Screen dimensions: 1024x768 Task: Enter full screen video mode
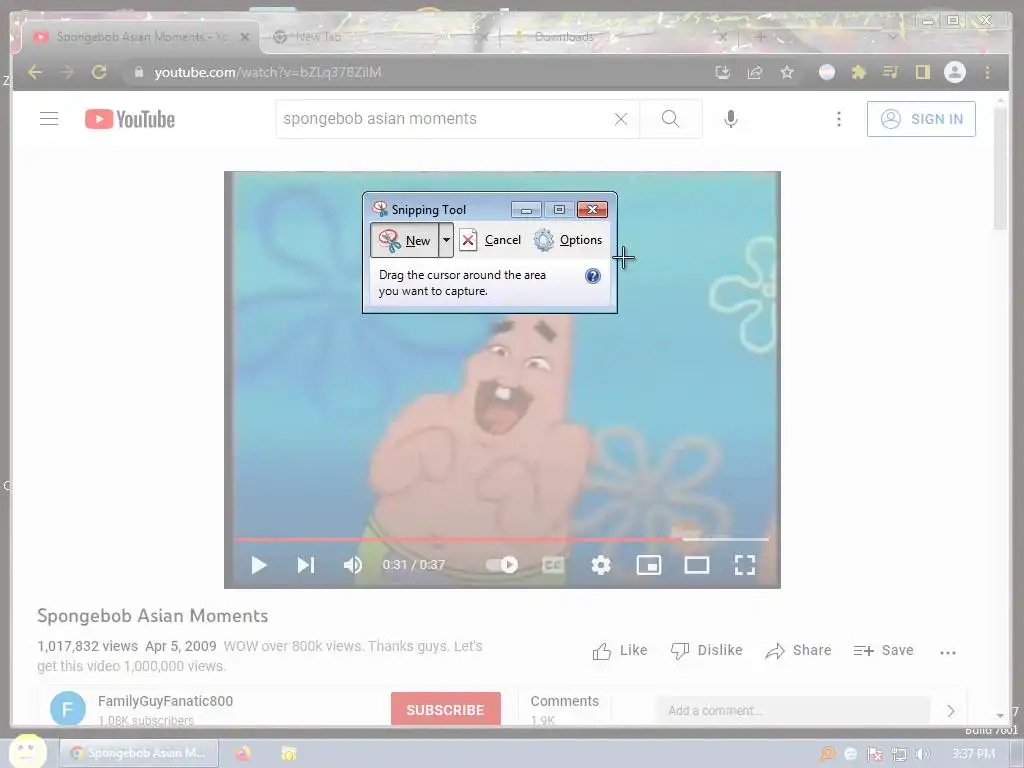pos(744,565)
